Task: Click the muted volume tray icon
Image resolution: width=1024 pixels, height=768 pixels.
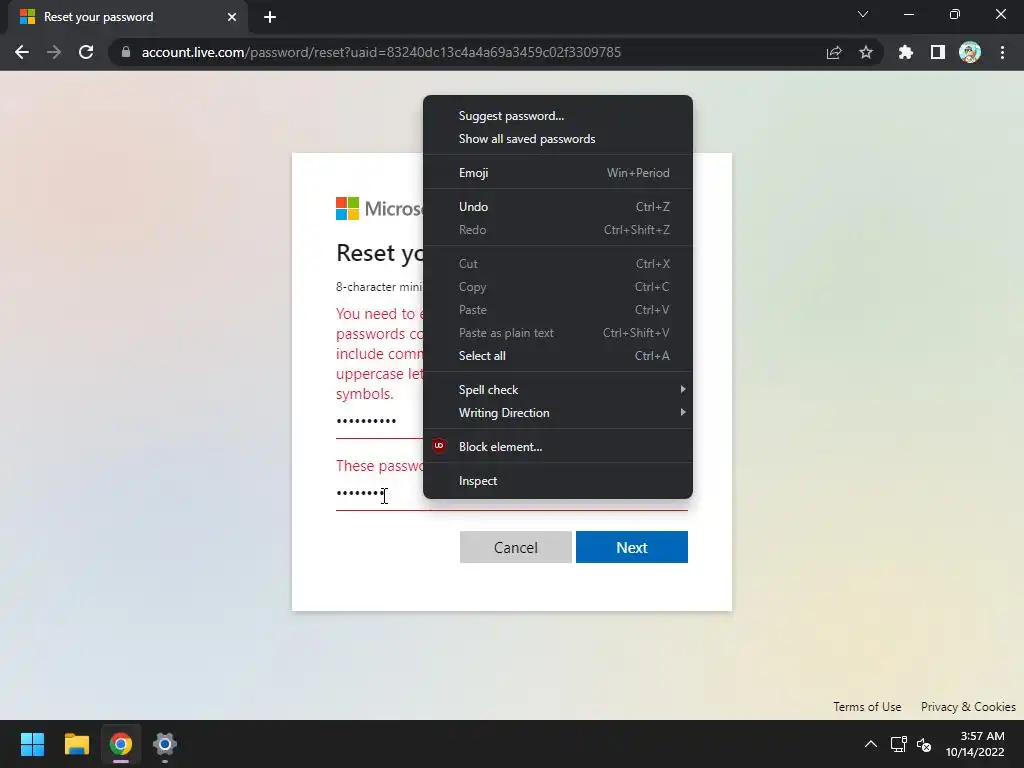Action: click(x=923, y=744)
